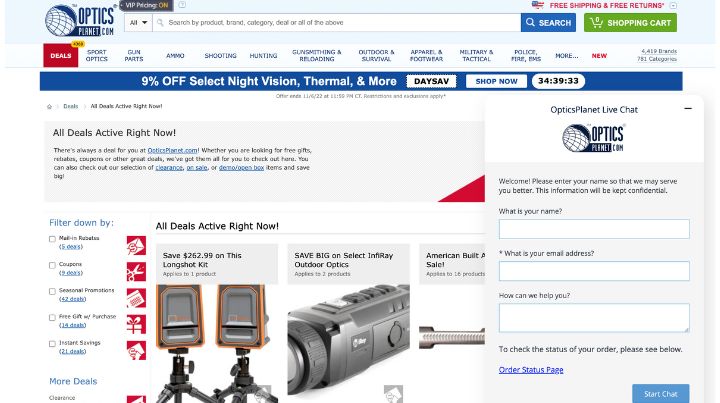Click the SHOP NOW banner button
720x403 pixels.
coord(496,81)
